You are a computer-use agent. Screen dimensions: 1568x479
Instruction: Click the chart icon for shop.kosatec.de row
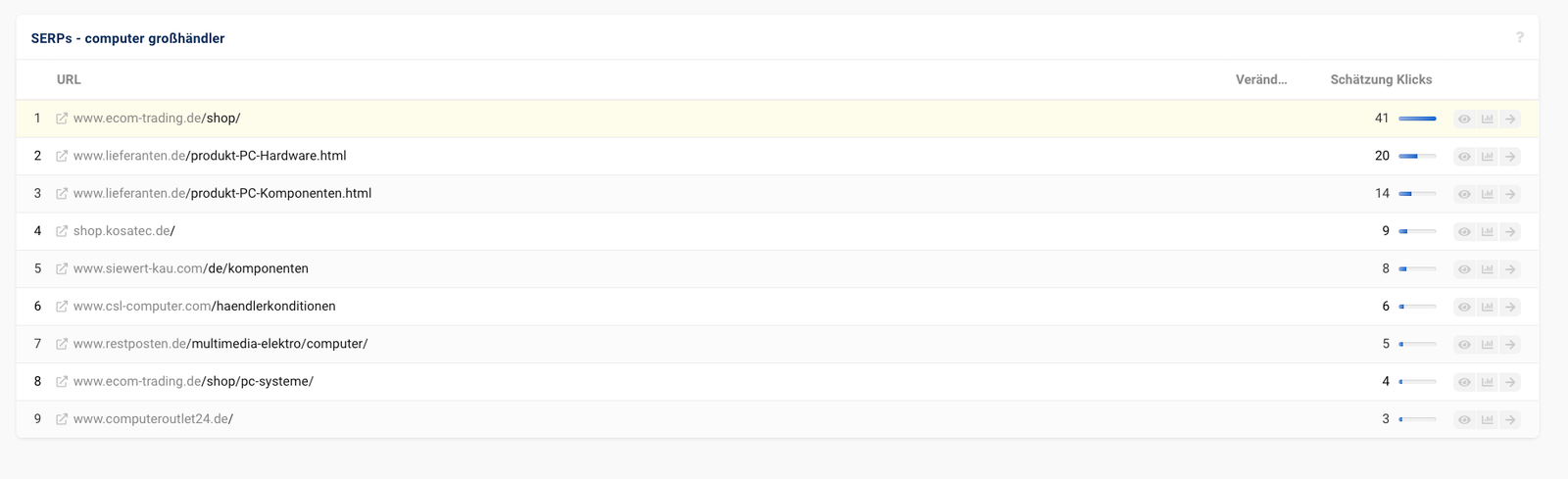(x=1488, y=231)
